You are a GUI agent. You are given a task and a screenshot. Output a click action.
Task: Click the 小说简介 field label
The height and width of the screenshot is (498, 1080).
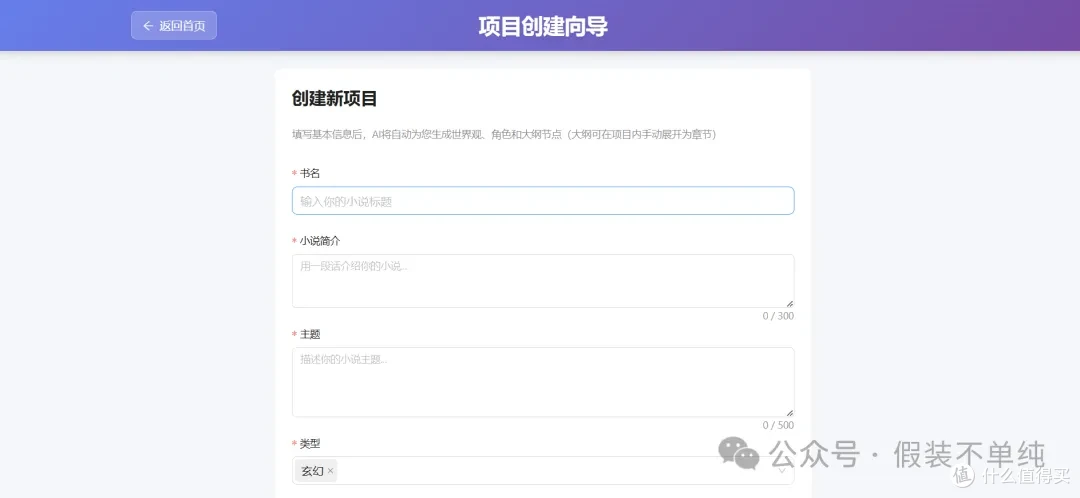320,241
